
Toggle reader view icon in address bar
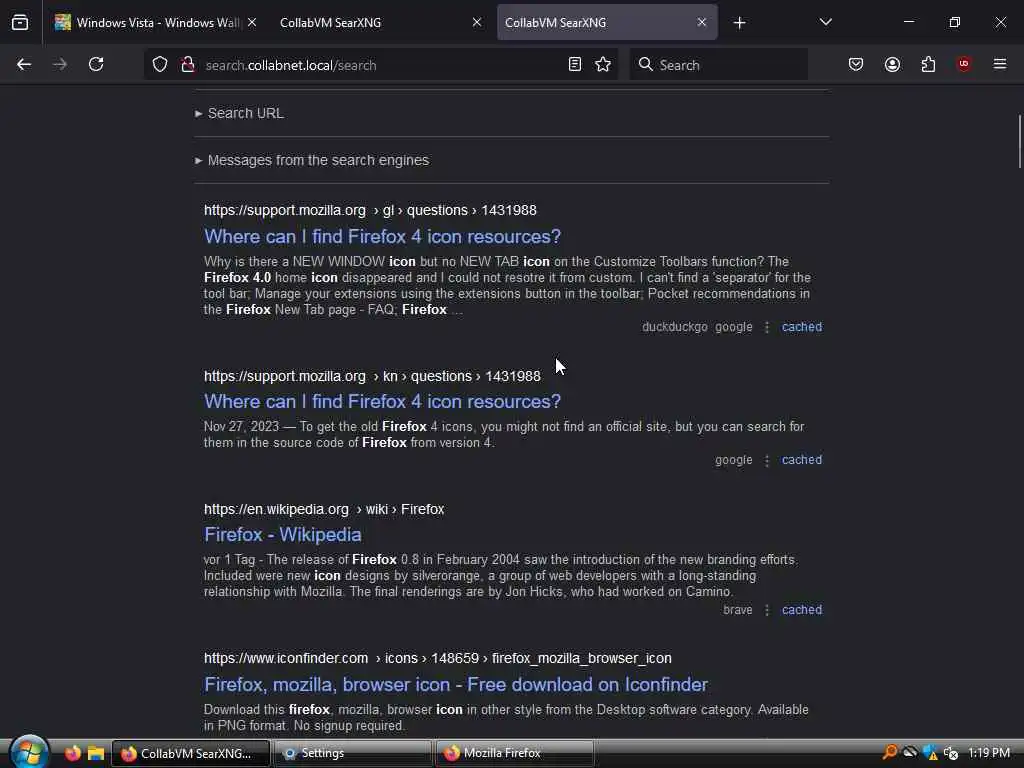pyautogui.click(x=575, y=65)
